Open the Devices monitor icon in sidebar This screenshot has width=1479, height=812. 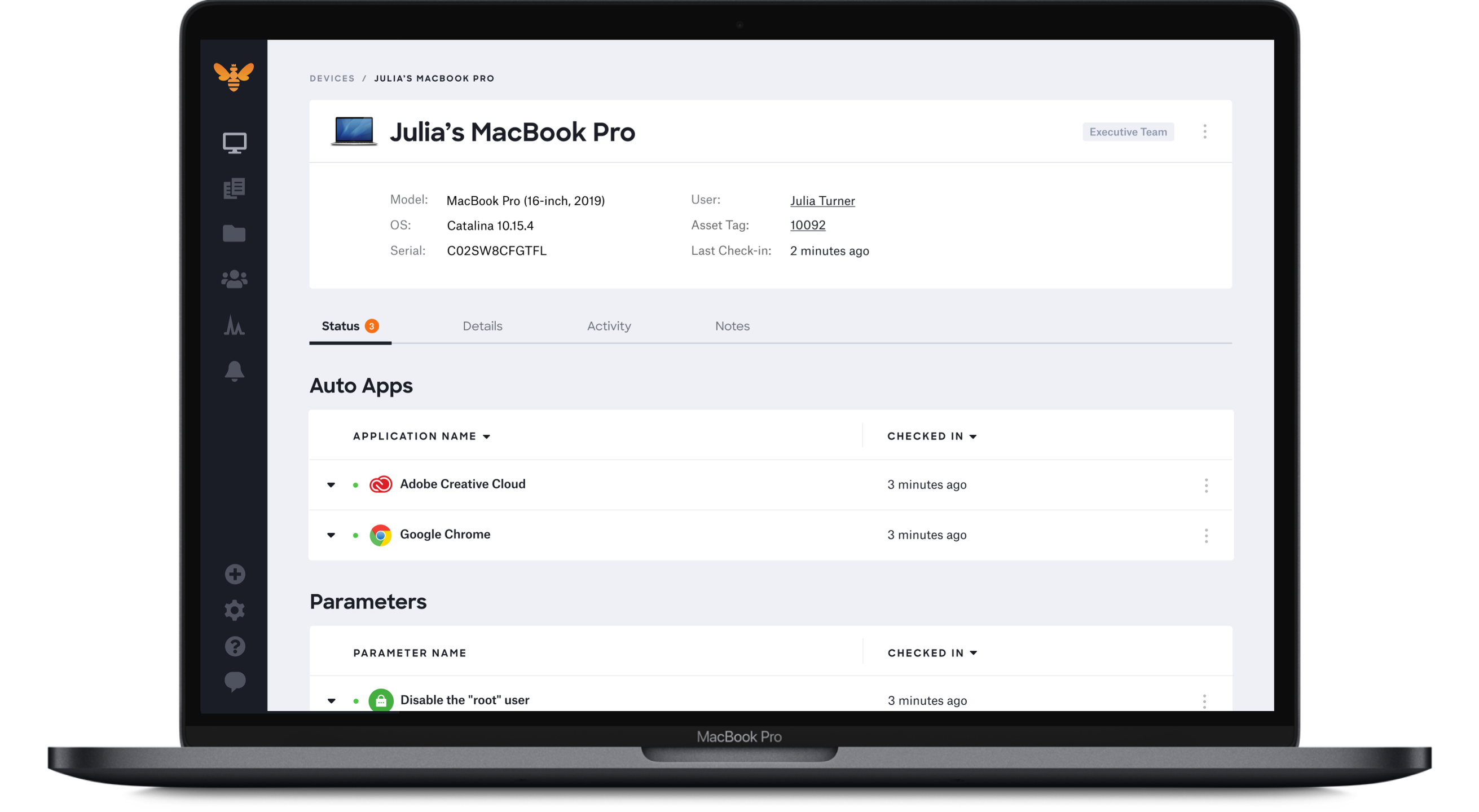[x=234, y=143]
